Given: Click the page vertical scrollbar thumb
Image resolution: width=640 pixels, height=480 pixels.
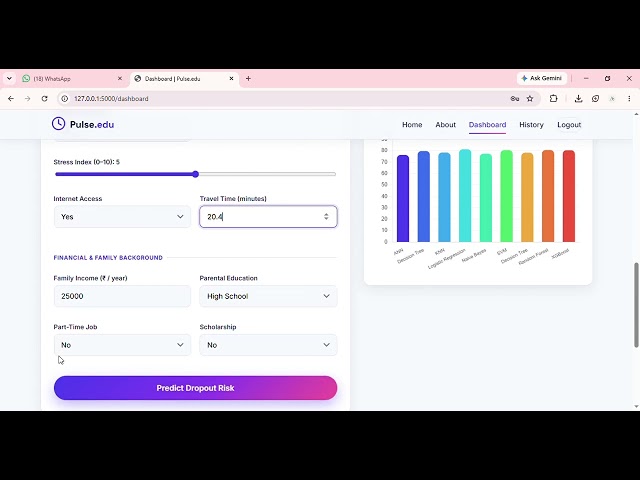Looking at the screenshot, I should (x=636, y=305).
